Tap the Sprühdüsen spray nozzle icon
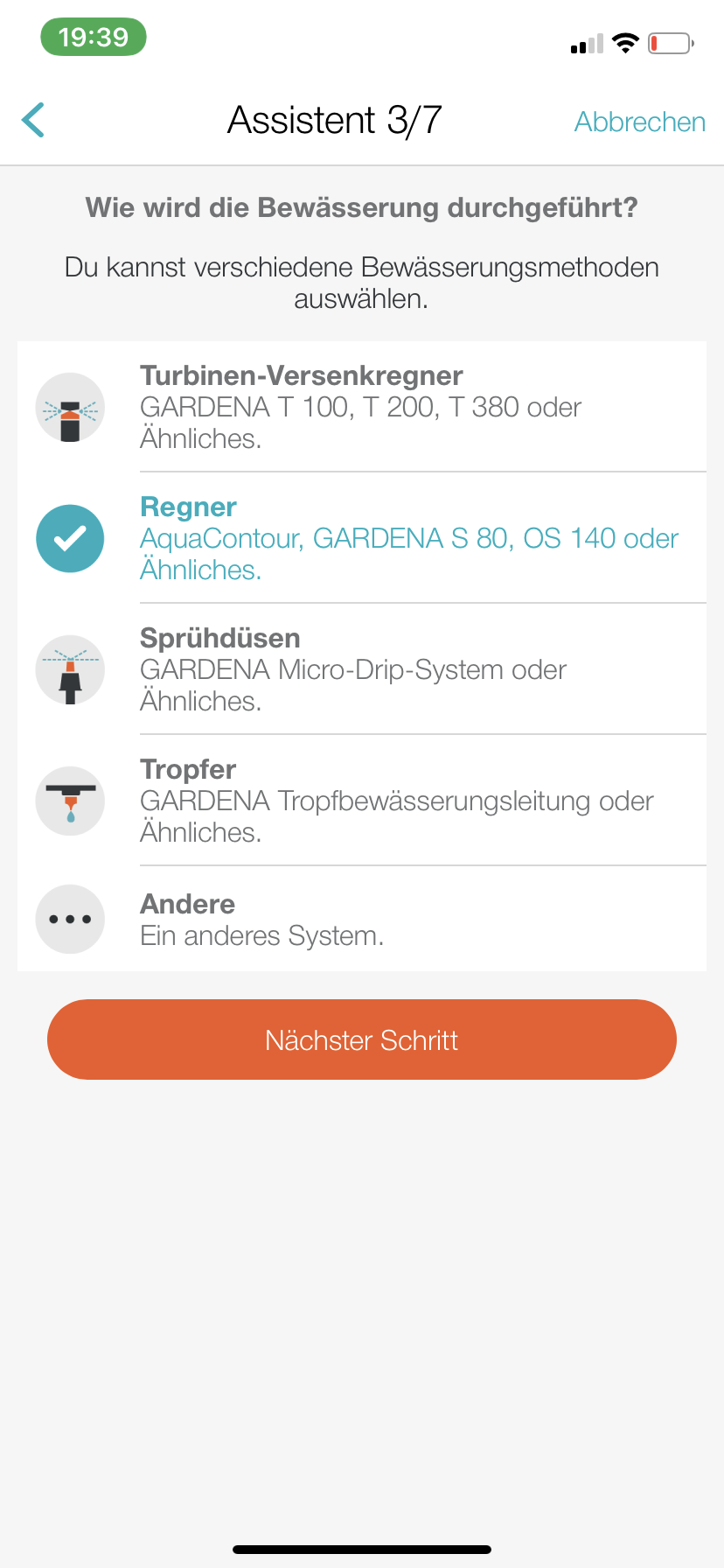Screen dimensions: 724x1568 click(x=70, y=670)
